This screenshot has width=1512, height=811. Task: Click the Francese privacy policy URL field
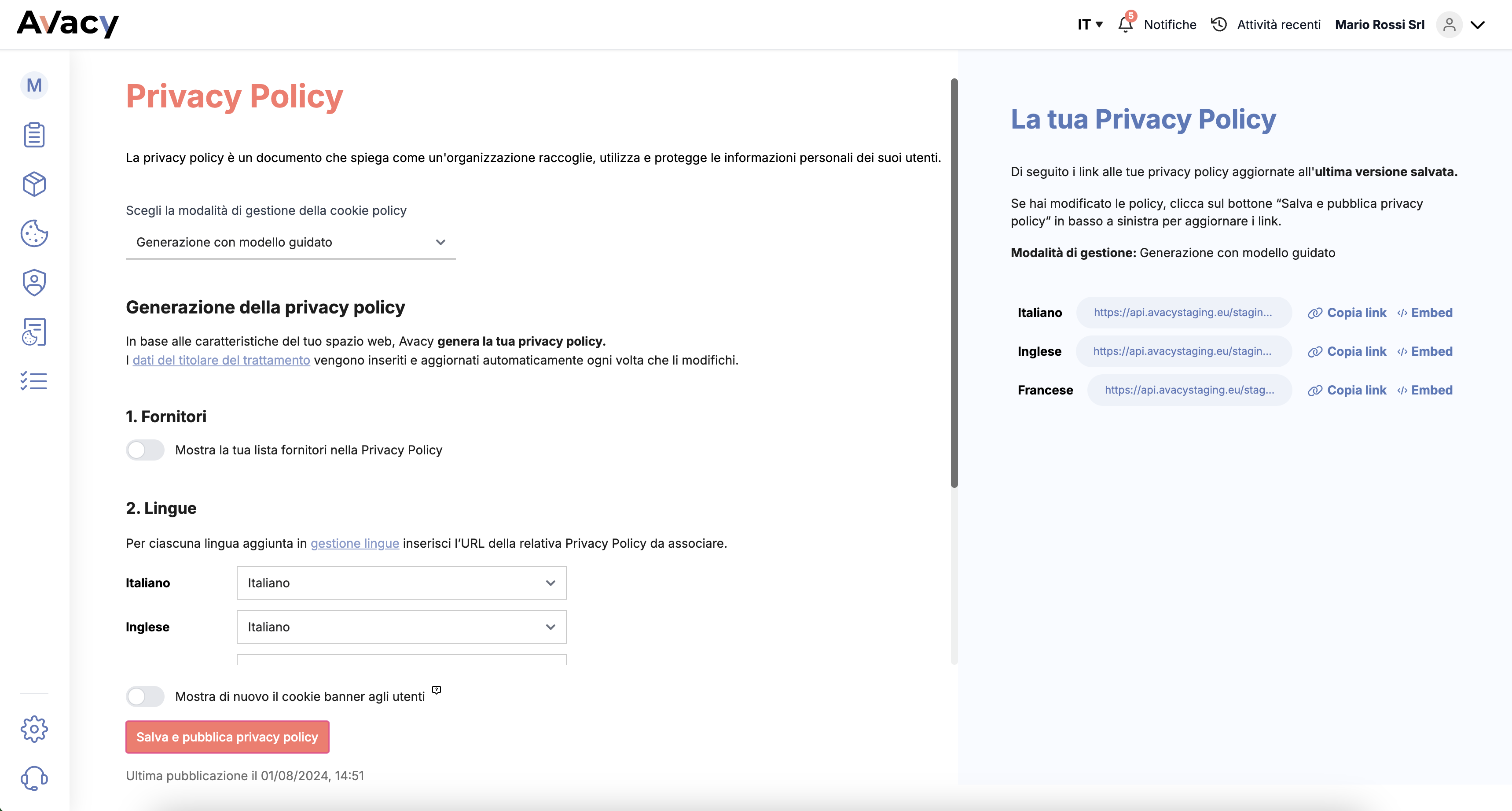click(x=1189, y=391)
